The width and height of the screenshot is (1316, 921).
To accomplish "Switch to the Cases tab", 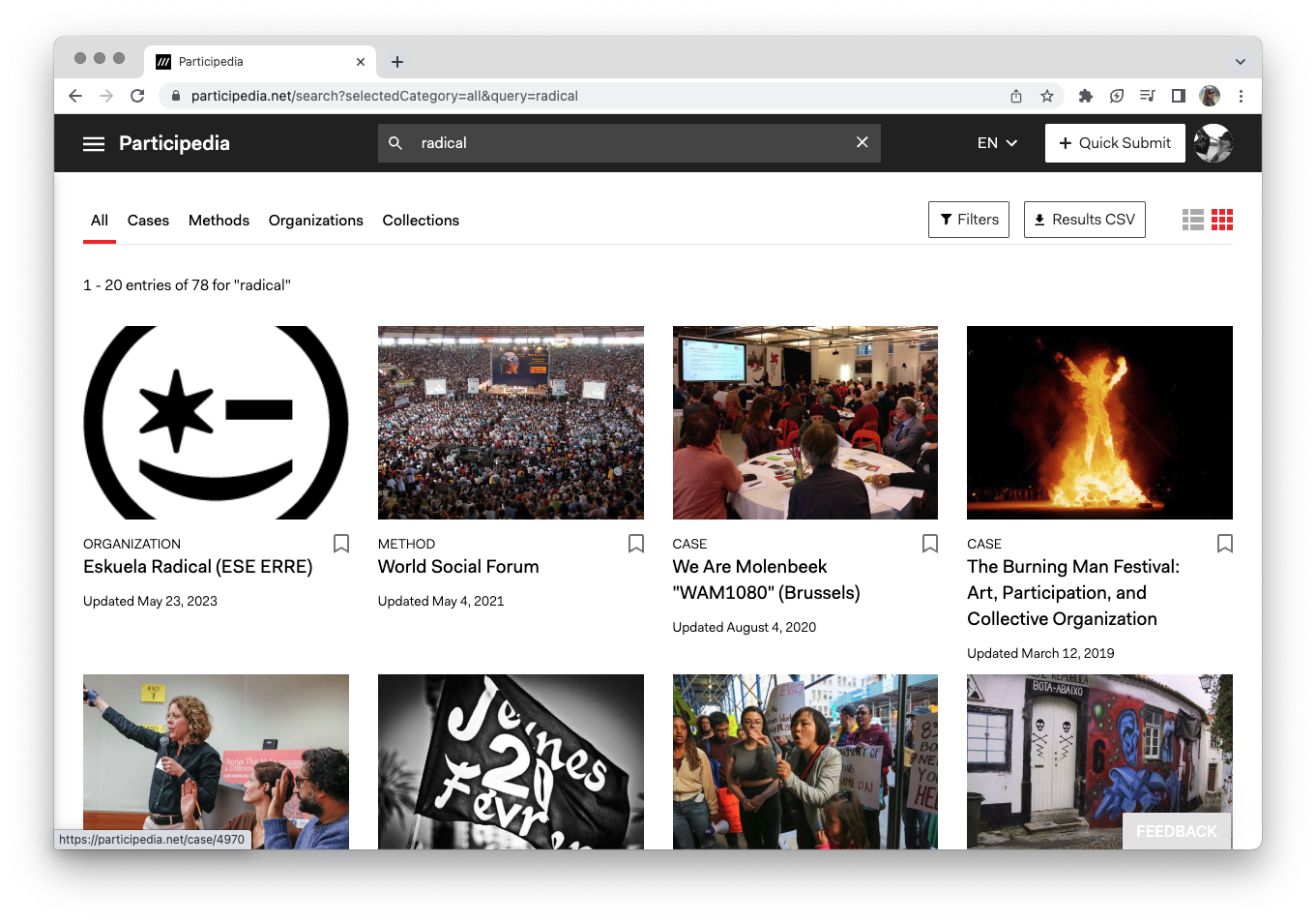I will [148, 221].
